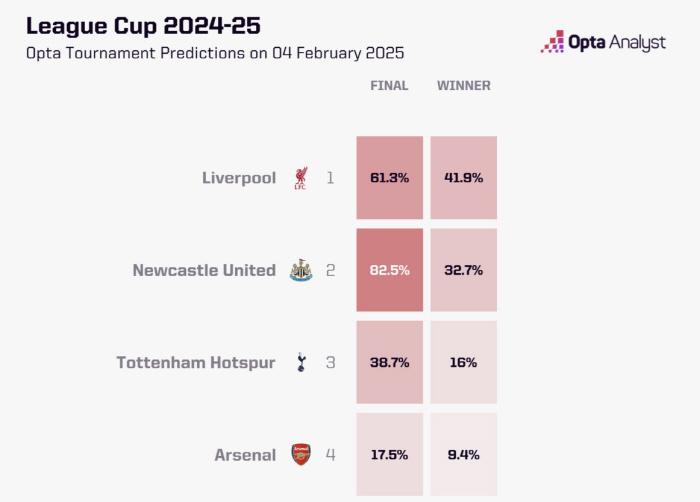Select Arsenal's 17.5% final probability cell
The height and width of the screenshot is (502, 700).
click(389, 454)
